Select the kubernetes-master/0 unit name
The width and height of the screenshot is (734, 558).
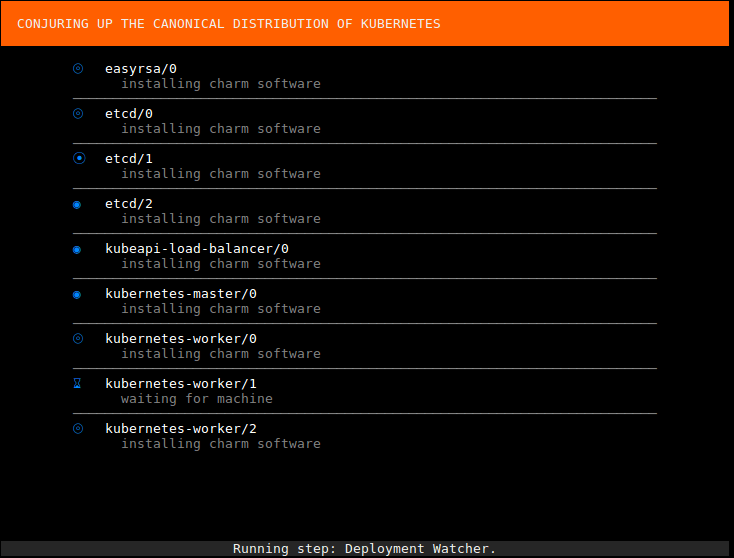click(x=181, y=294)
